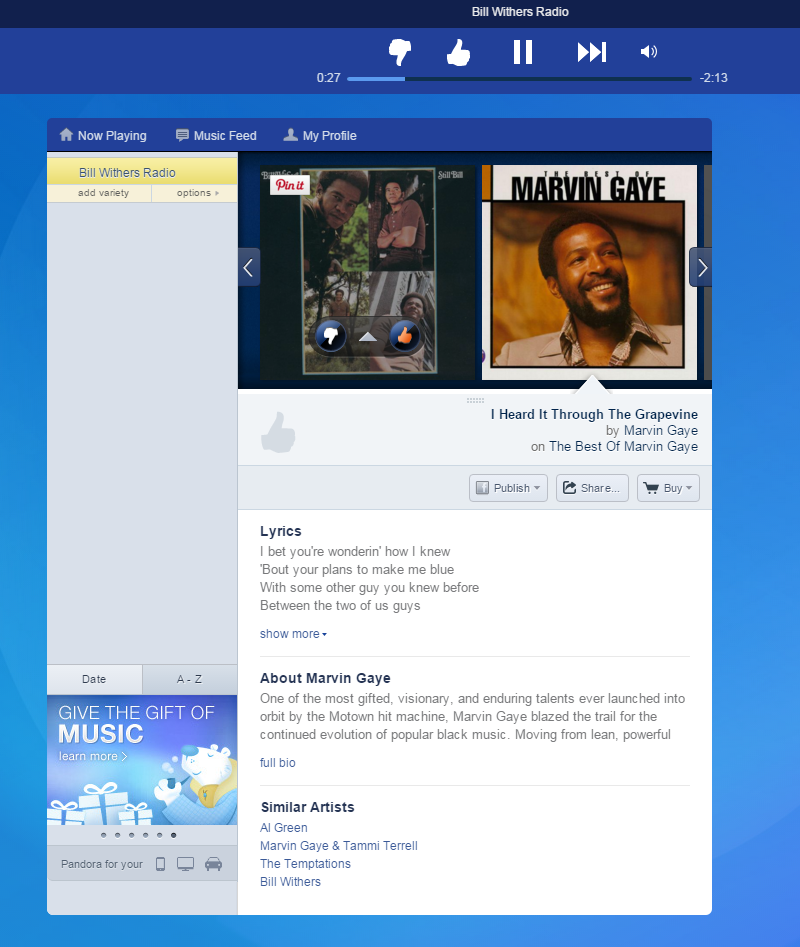Skip to the next track
800x947 pixels.
(592, 52)
